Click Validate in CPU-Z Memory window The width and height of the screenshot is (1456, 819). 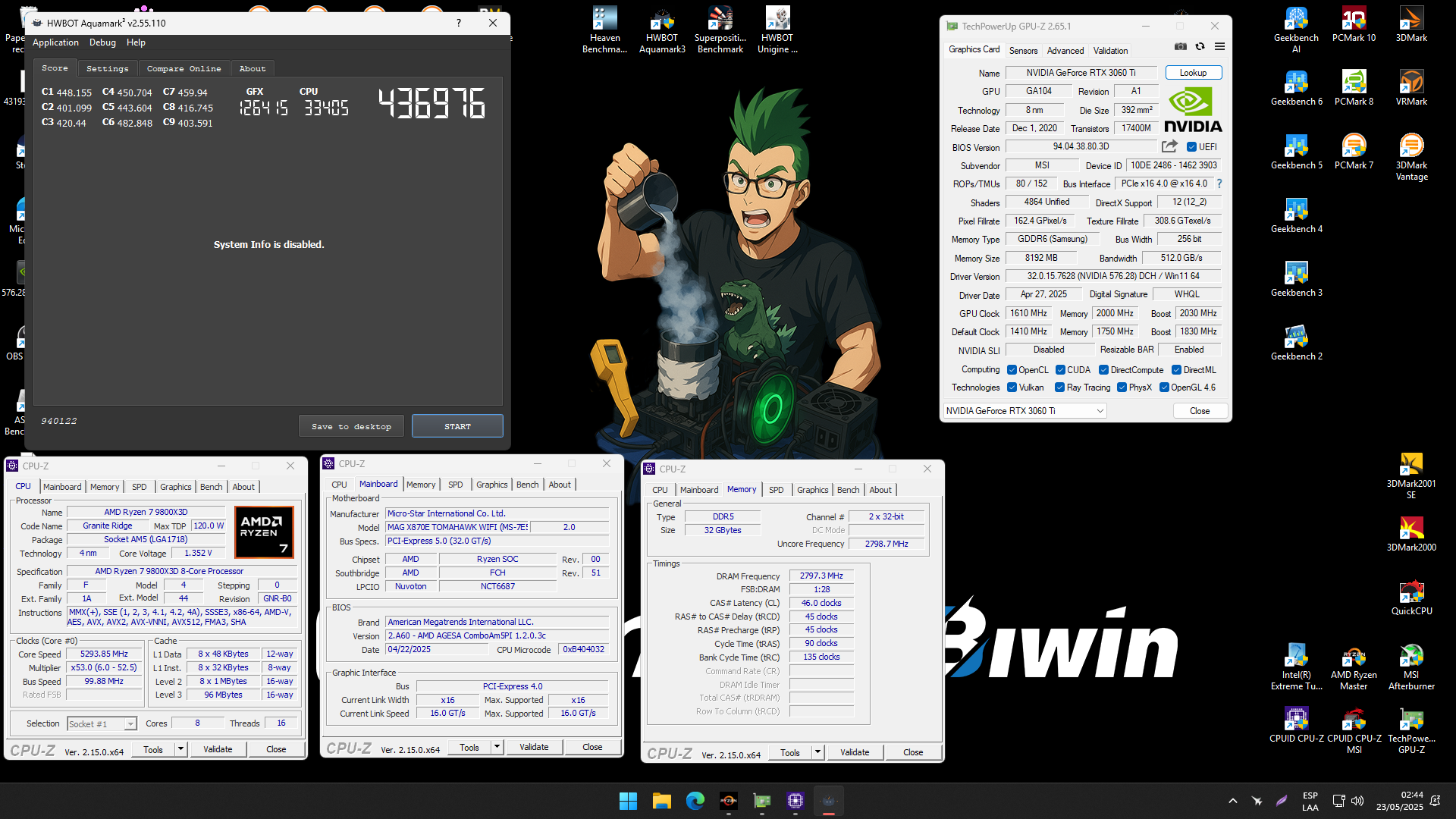click(x=855, y=752)
